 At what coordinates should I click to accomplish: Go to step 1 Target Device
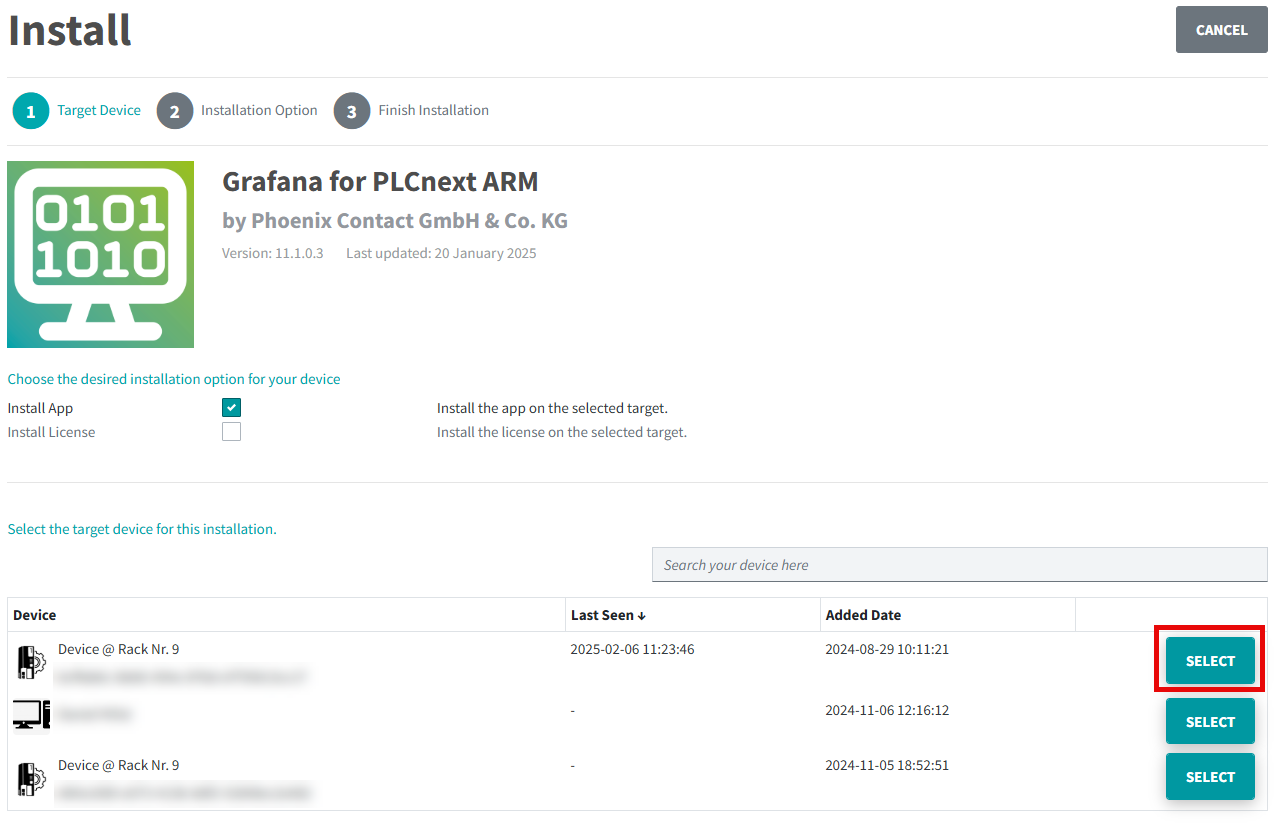(x=77, y=111)
